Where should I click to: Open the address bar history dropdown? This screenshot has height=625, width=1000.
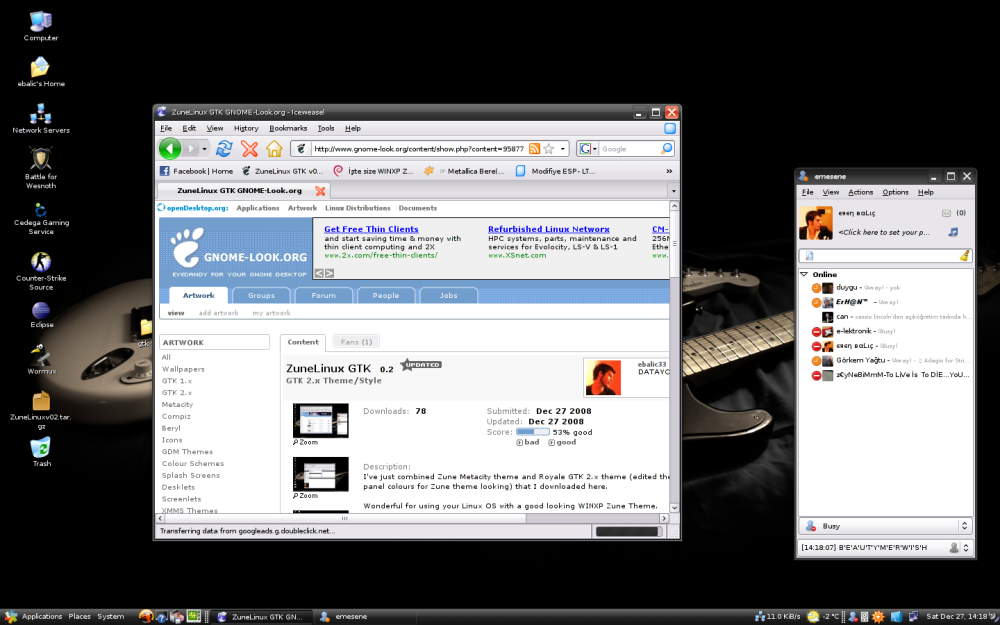click(563, 149)
